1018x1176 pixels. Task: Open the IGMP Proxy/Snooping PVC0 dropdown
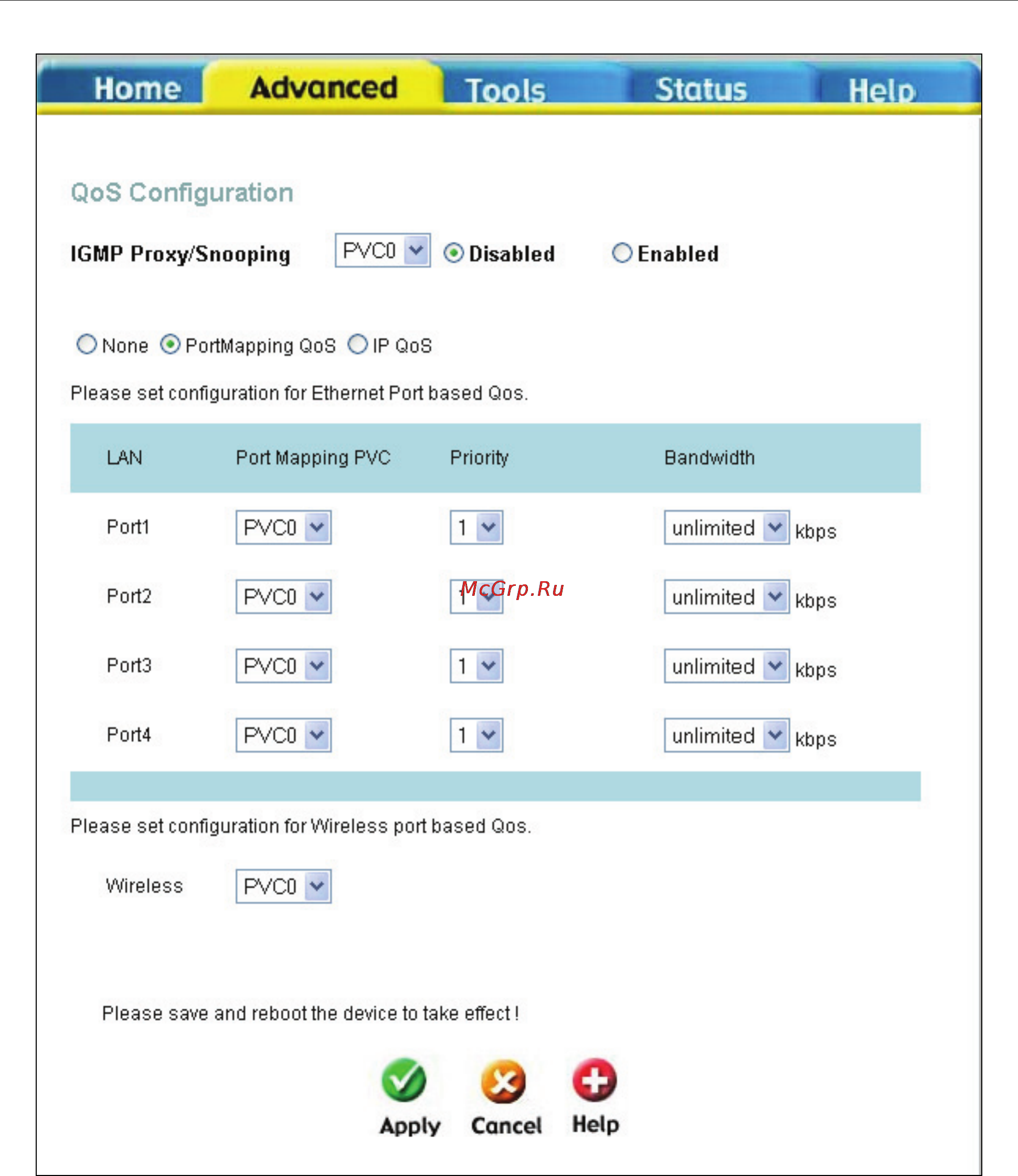pyautogui.click(x=383, y=250)
